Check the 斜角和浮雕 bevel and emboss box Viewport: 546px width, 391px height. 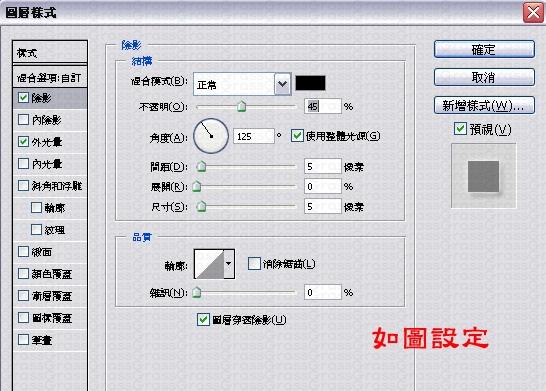23,186
